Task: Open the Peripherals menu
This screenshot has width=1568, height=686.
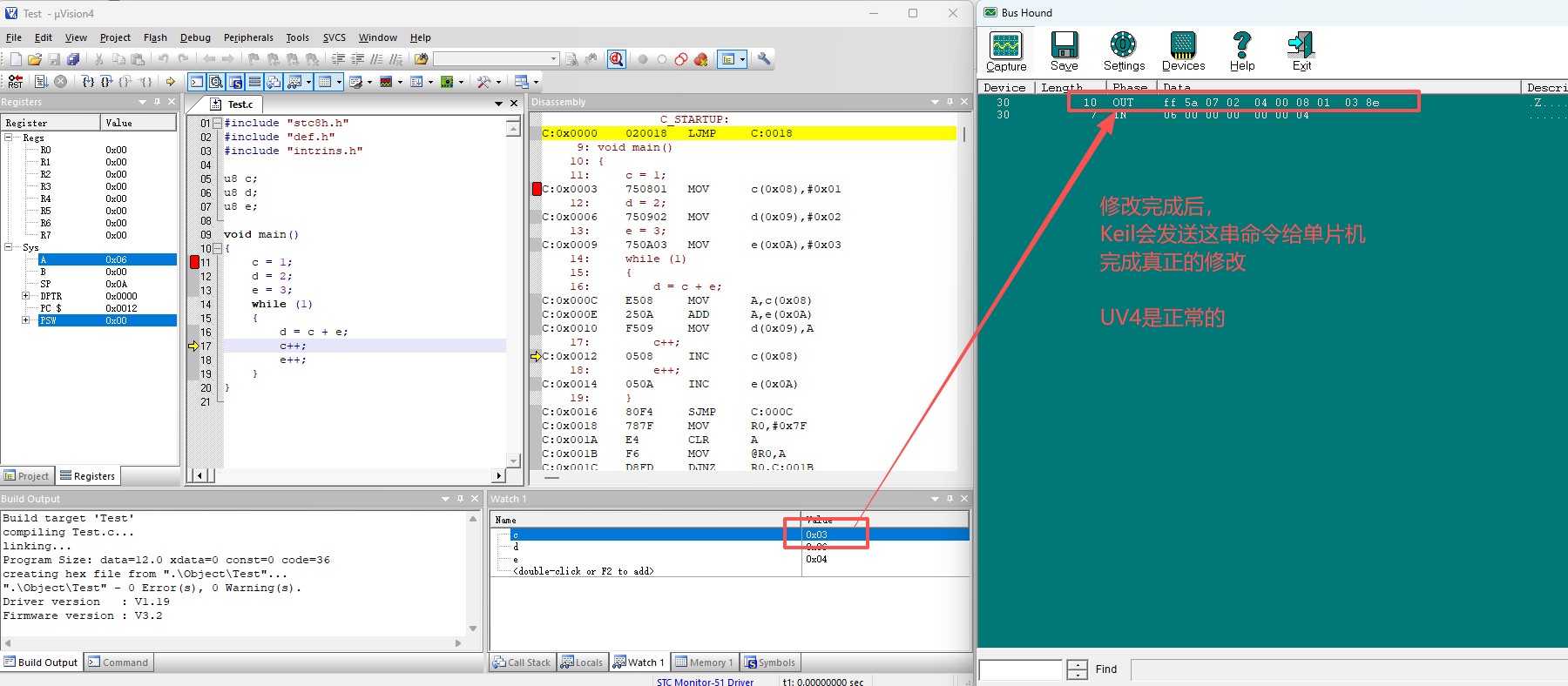Action: pos(248,37)
